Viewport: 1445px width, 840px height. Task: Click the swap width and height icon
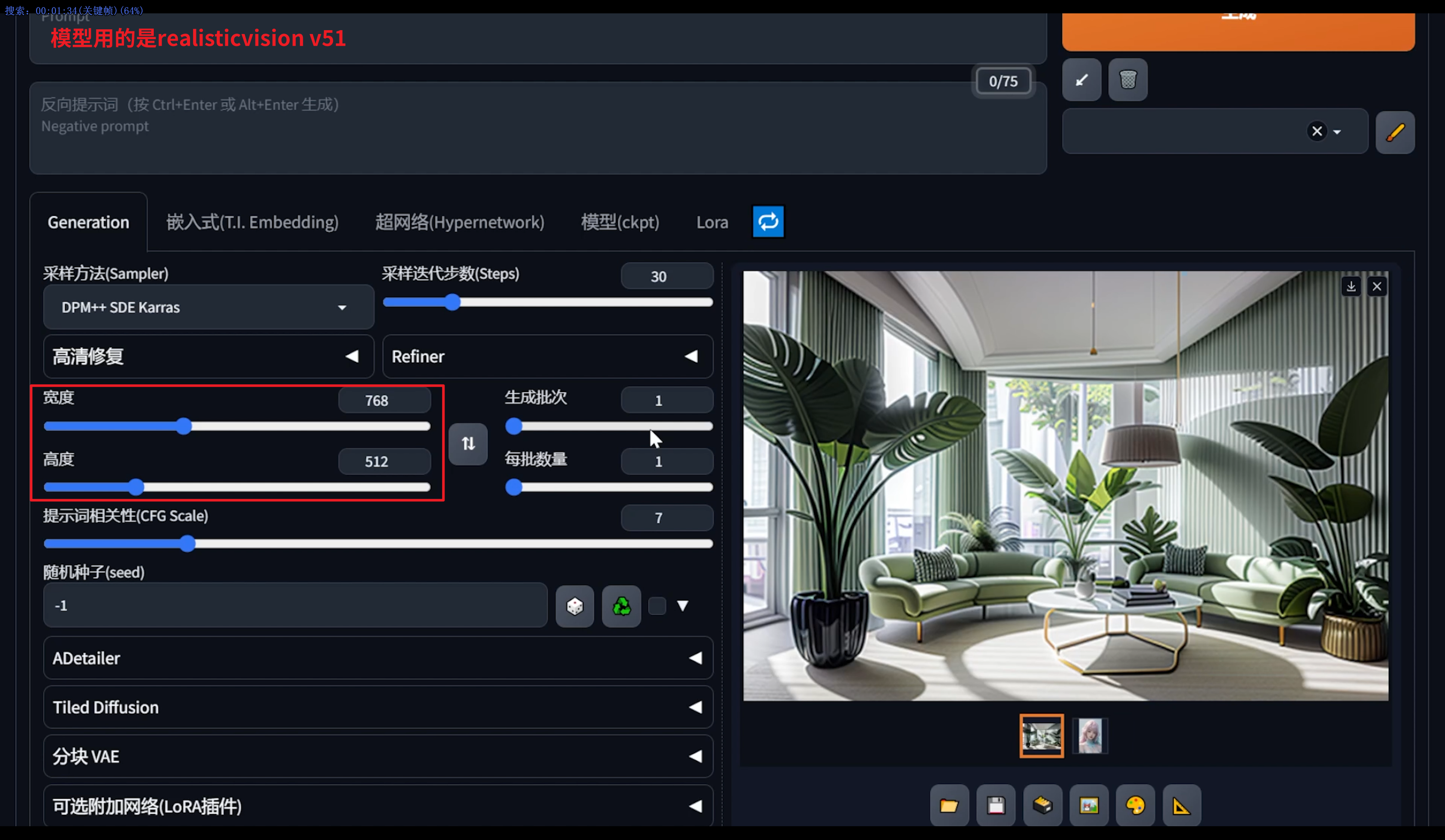pos(468,444)
